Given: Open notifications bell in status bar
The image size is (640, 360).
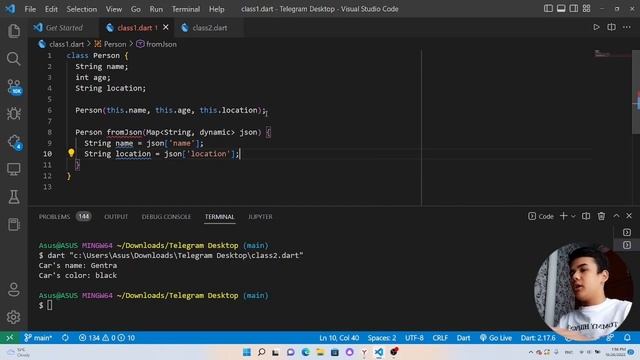Looking at the screenshot, I should pyautogui.click(x=627, y=338).
